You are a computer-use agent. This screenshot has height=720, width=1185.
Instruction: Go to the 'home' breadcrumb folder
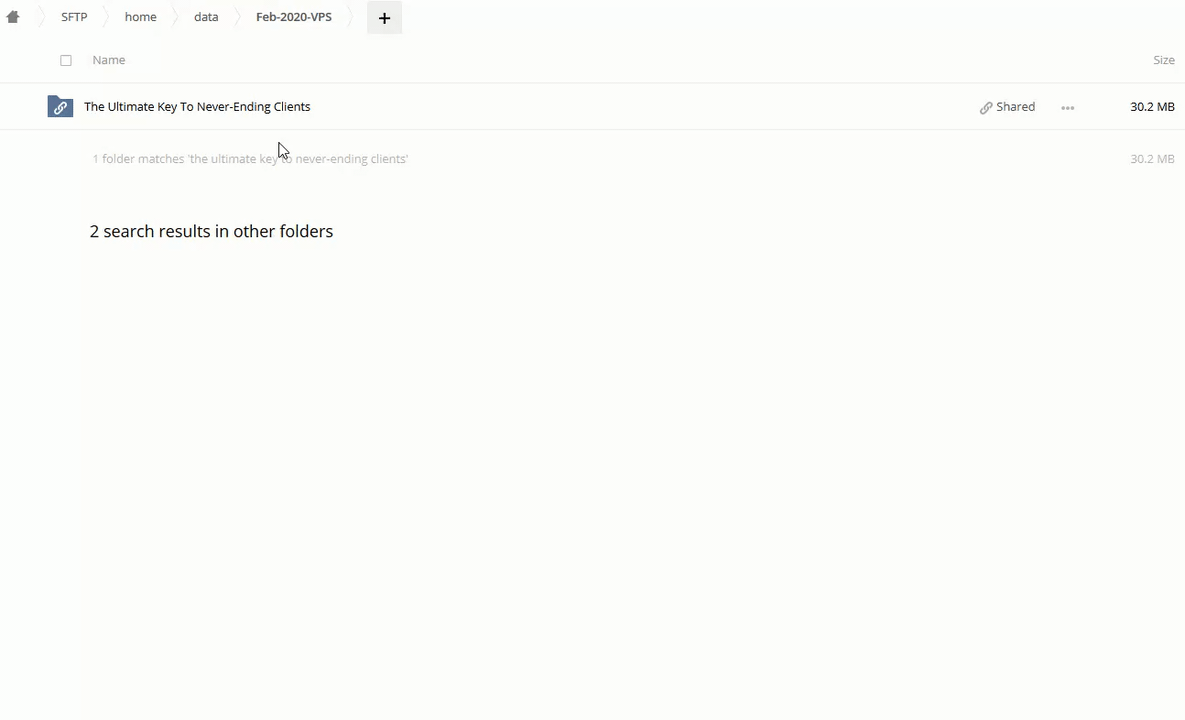(x=140, y=17)
